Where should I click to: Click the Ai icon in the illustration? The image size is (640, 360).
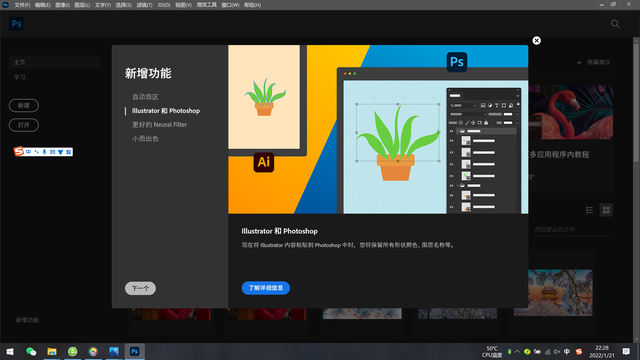pyautogui.click(x=264, y=162)
